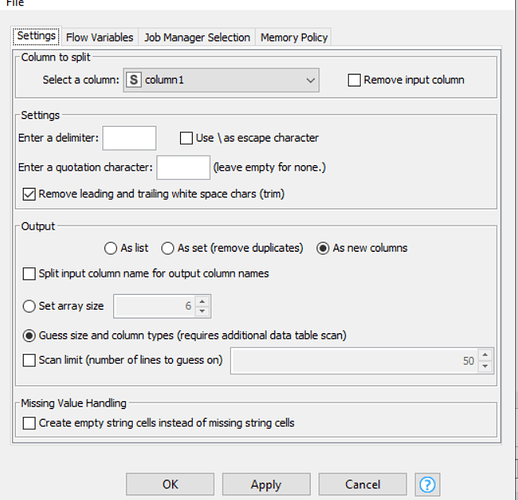
Task: Select the Set array size radio button
Action: [29, 306]
